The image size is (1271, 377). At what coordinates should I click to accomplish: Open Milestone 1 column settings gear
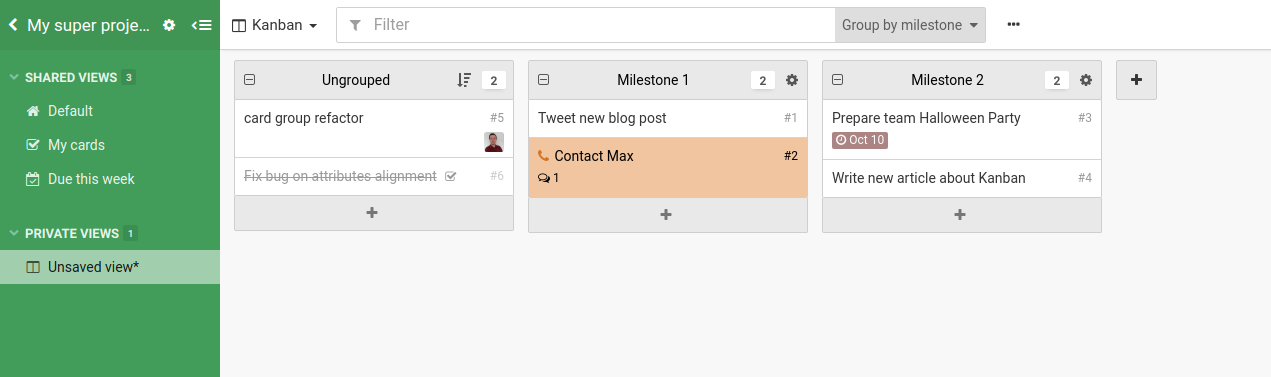792,80
